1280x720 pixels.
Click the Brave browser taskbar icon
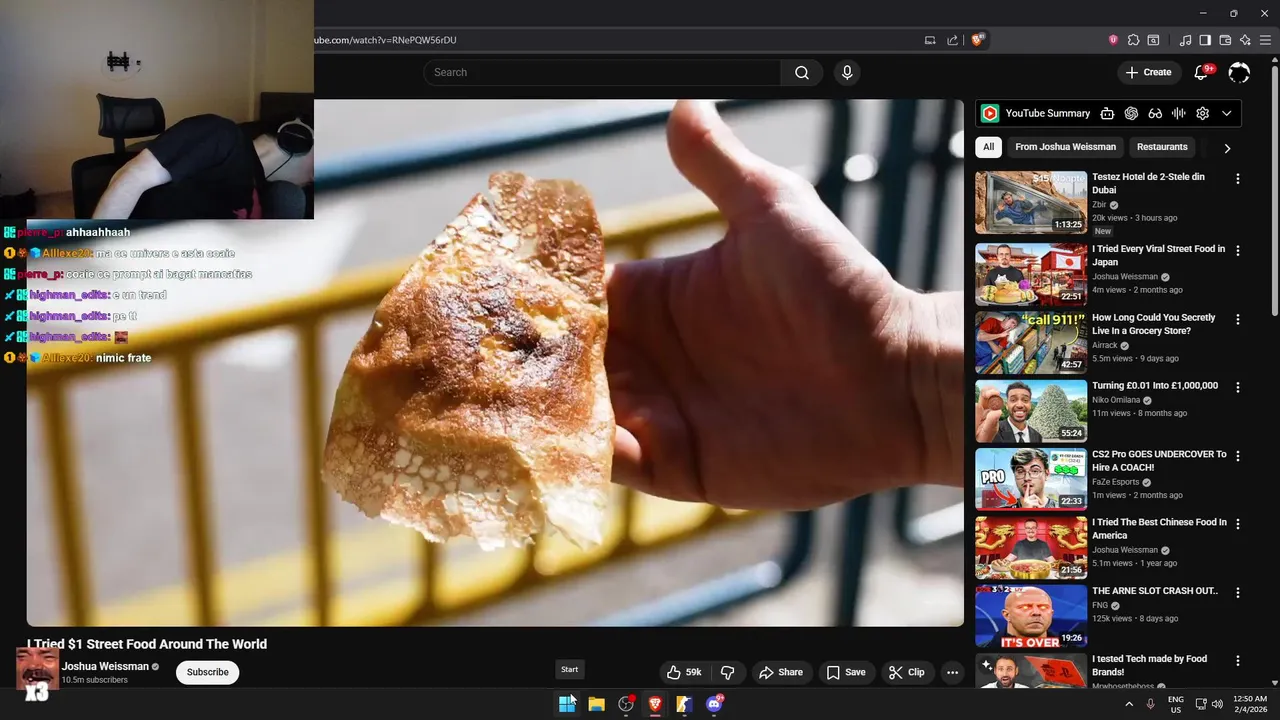(x=655, y=704)
